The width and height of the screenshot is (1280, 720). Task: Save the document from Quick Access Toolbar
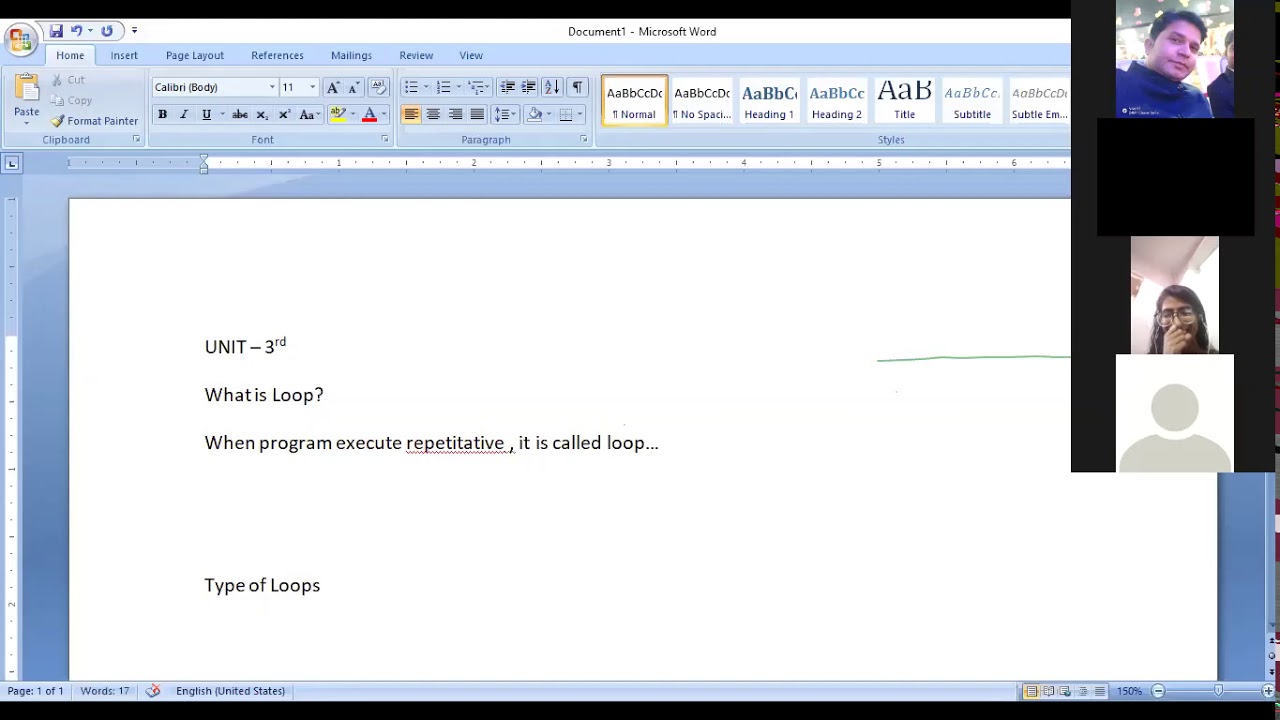pos(56,31)
